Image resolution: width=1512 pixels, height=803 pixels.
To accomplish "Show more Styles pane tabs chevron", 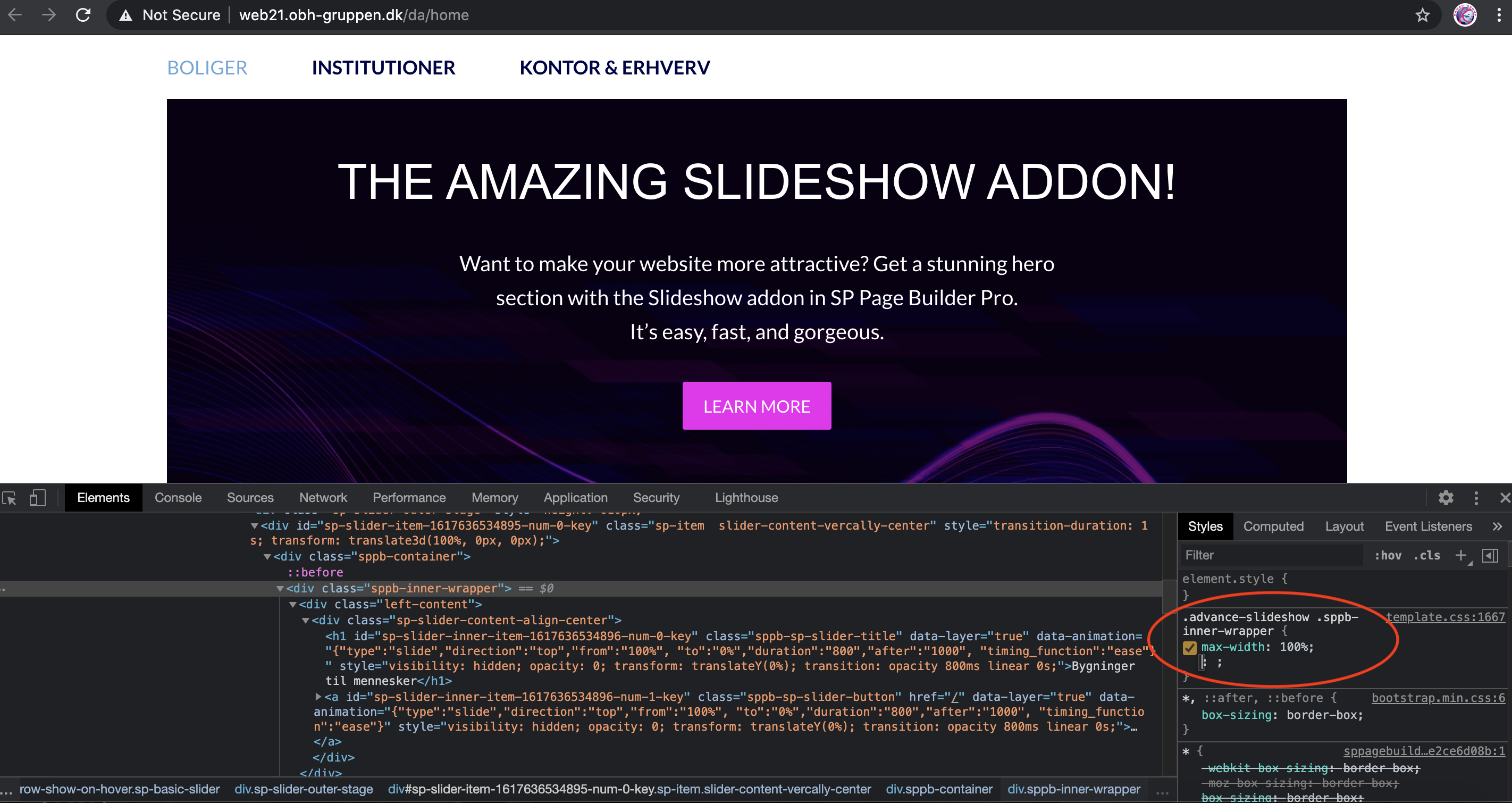I will tap(1497, 526).
